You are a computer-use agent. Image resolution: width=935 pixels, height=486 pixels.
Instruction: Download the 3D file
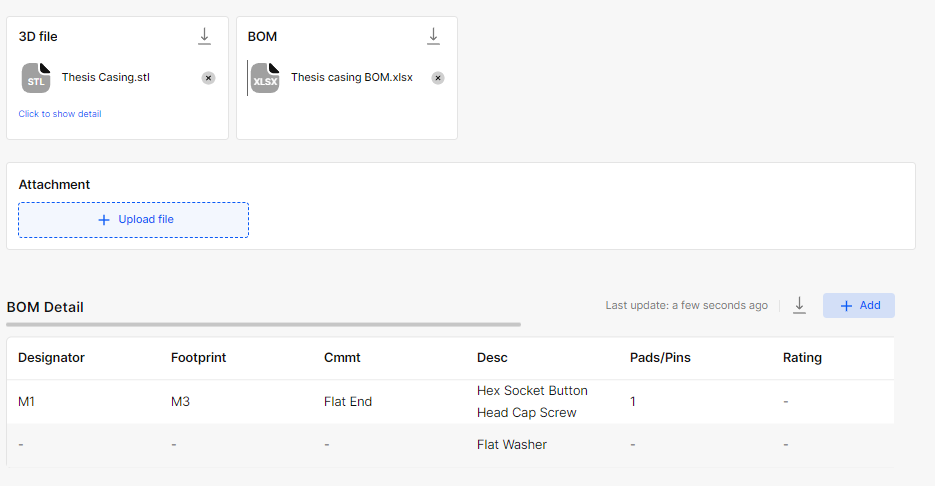point(205,36)
